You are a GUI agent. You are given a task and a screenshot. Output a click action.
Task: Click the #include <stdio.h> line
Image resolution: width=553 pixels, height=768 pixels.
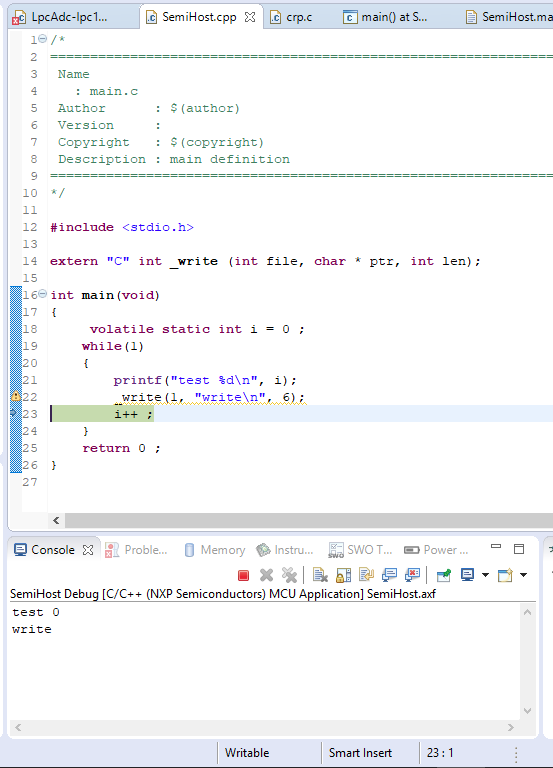coord(122,227)
